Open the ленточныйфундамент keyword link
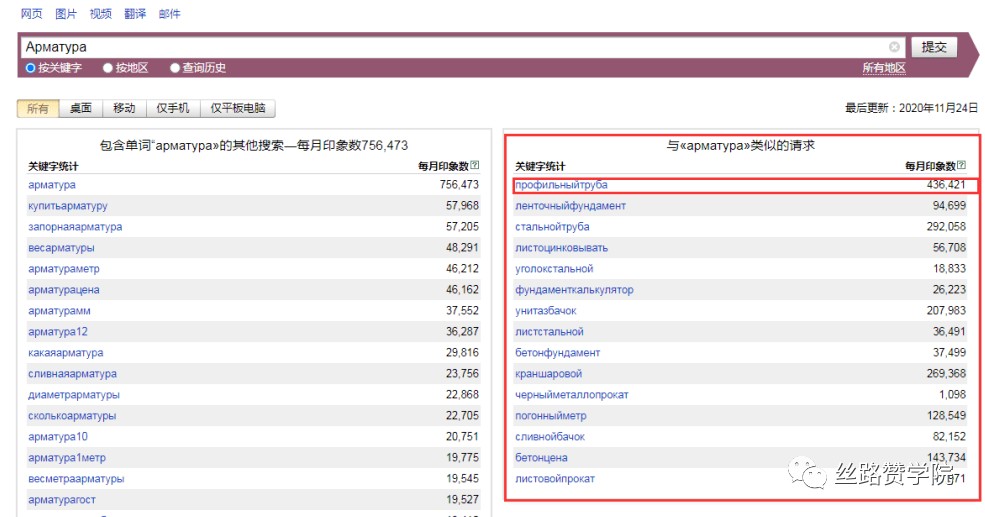This screenshot has height=517, width=985. [570, 206]
